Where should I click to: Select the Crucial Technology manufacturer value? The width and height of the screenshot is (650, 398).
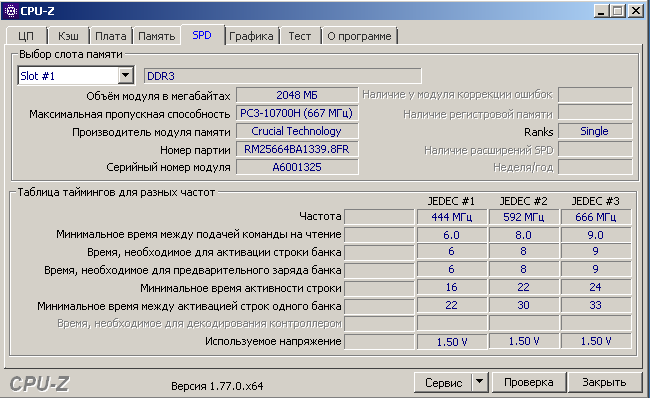point(297,131)
